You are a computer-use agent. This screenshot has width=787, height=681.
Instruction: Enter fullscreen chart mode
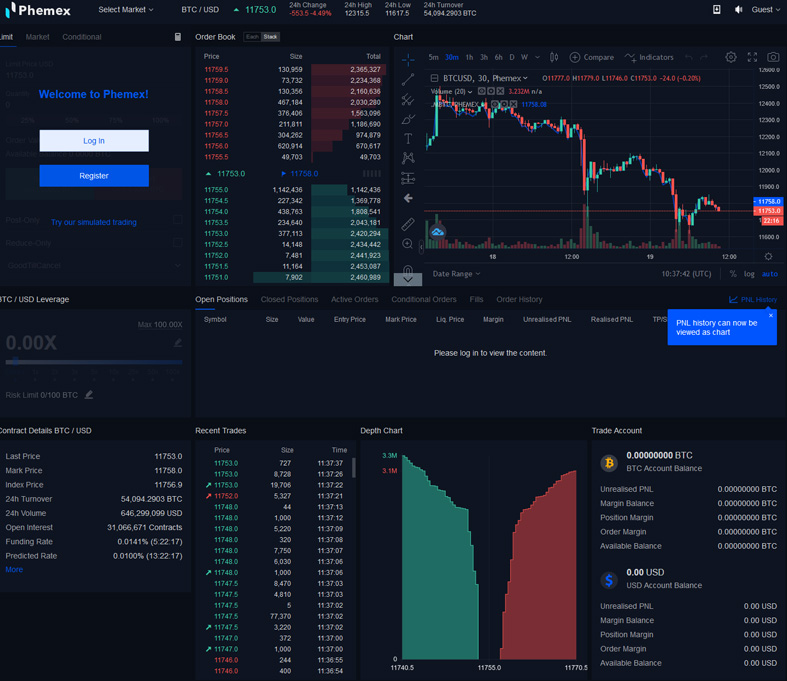pos(752,57)
